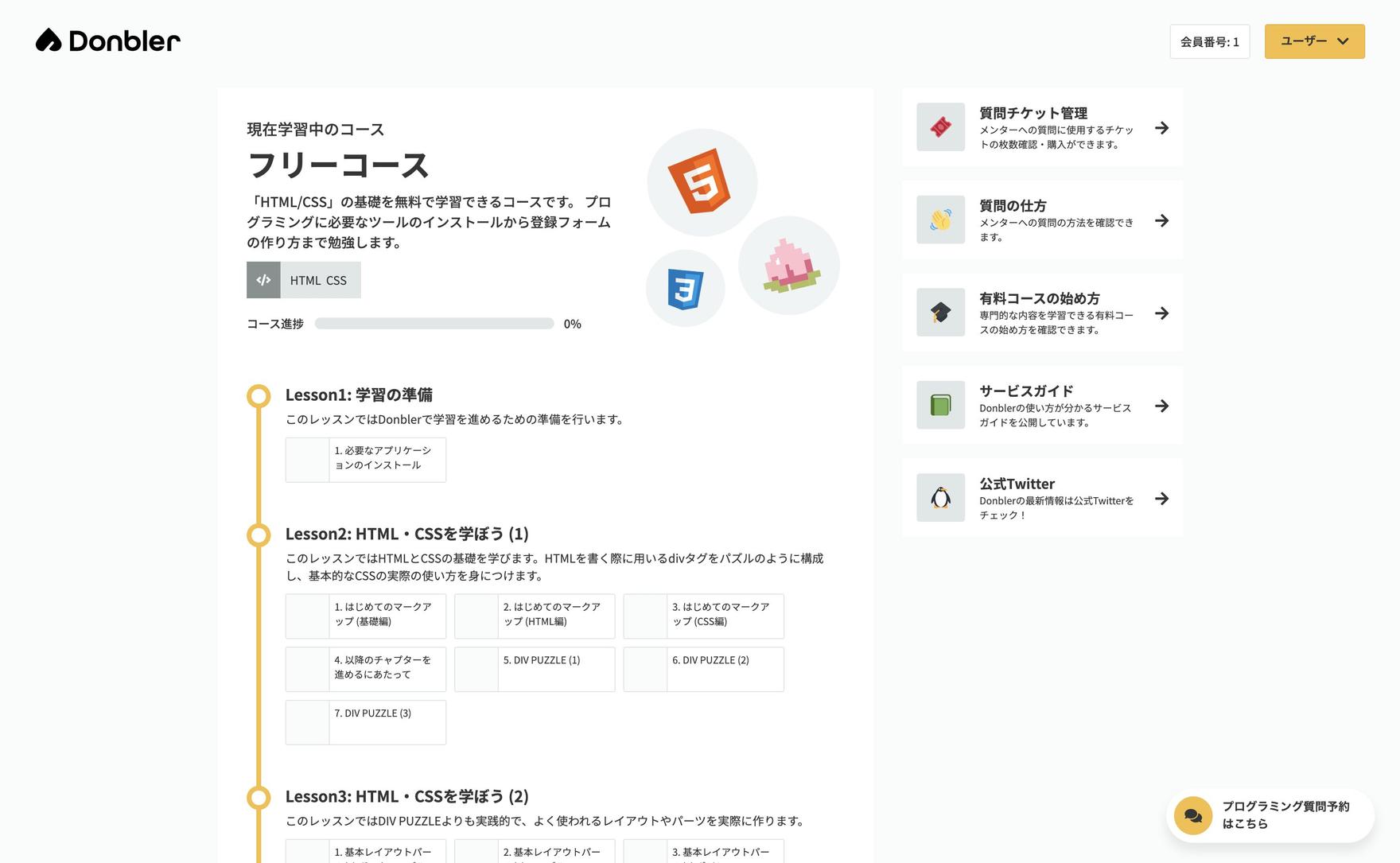Viewport: 1400px width, 863px height.
Task: Click the arrow next to サービスガイド
Action: tap(1161, 406)
